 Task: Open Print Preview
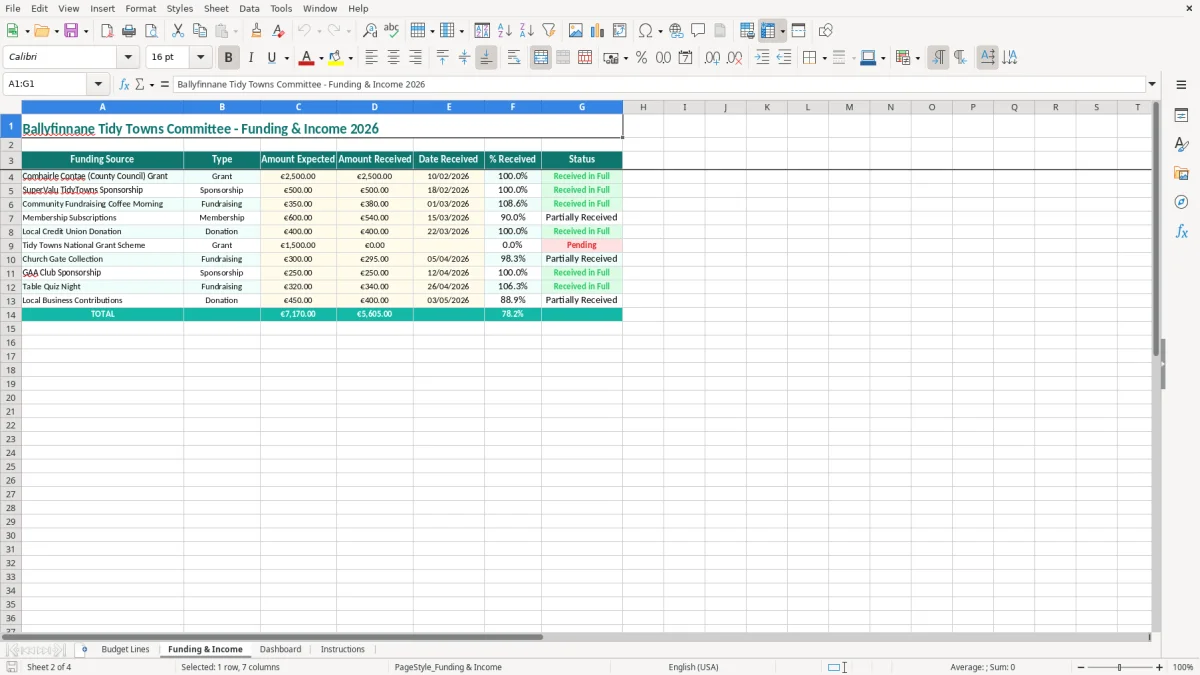coord(151,31)
